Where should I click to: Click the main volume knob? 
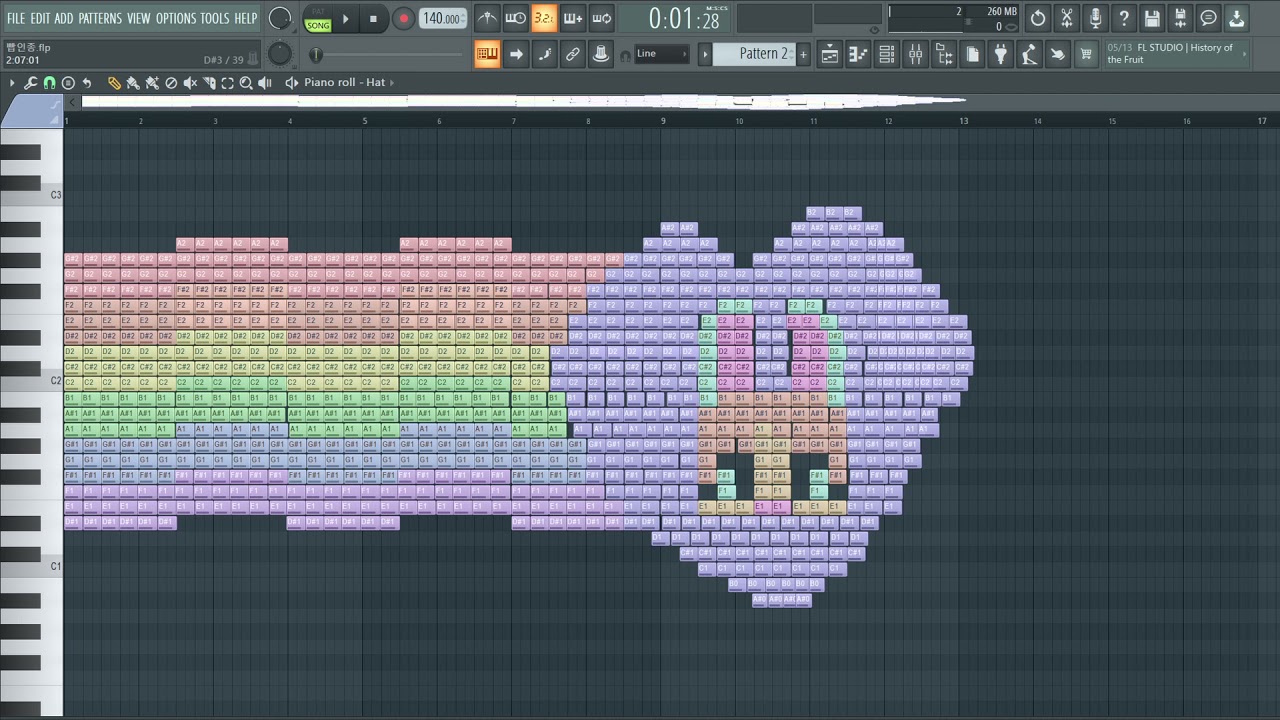(x=281, y=18)
